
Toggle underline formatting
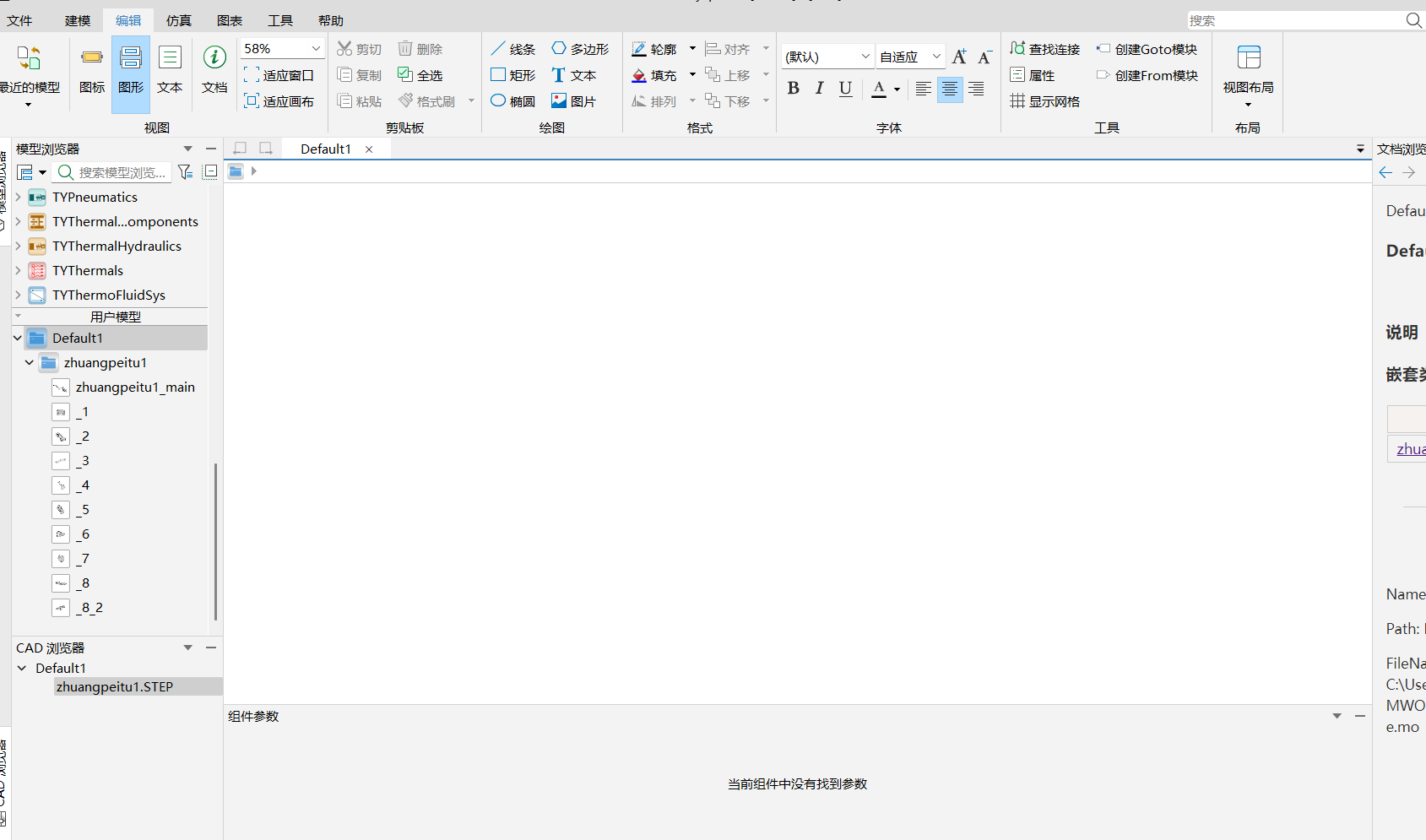click(845, 89)
